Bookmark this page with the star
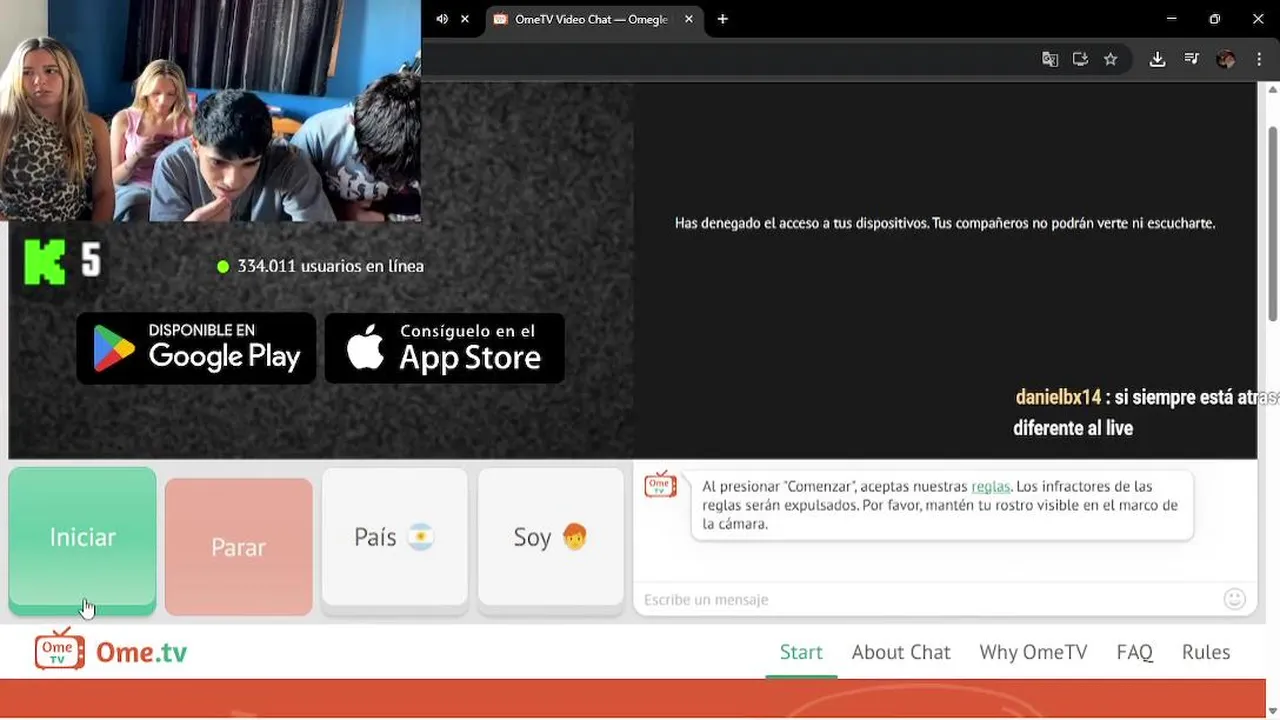 pyautogui.click(x=1110, y=59)
